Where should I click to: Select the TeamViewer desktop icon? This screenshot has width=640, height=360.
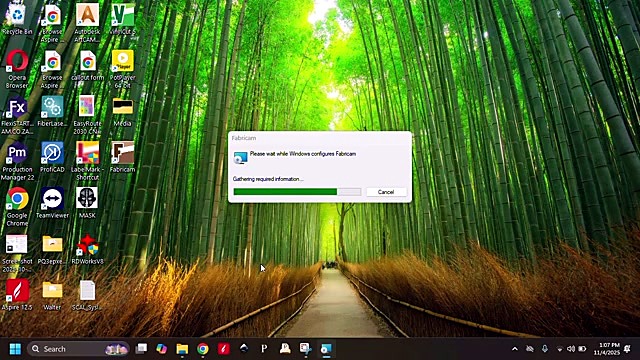(x=52, y=202)
